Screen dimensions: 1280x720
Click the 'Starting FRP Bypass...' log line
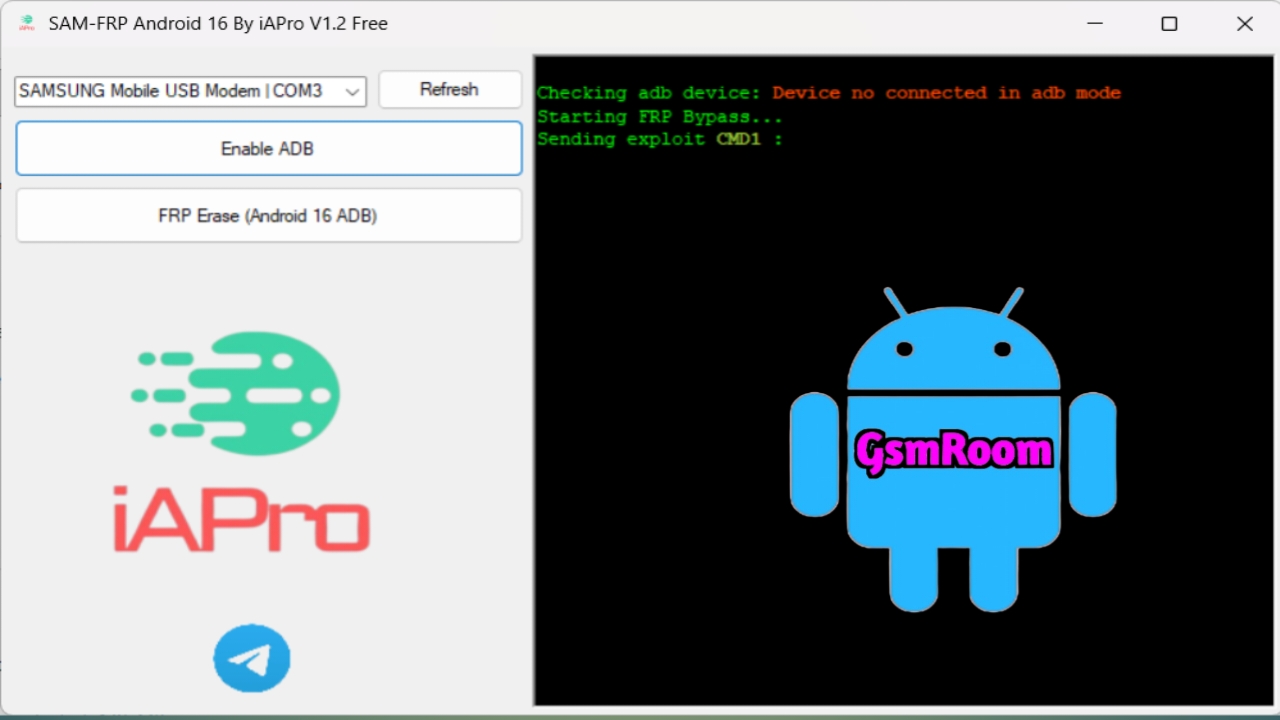click(x=659, y=117)
